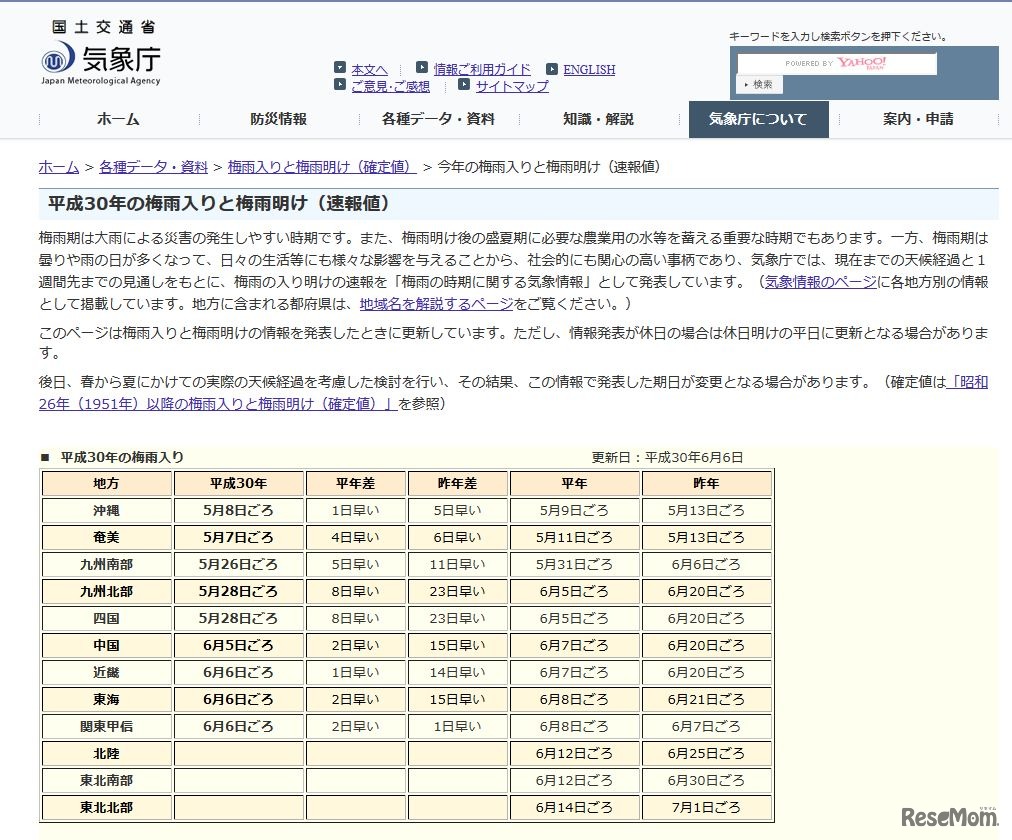Image resolution: width=1012 pixels, height=840 pixels.
Task: Click the 各種データ・資料 breadcrumb link
Action: coord(153,167)
